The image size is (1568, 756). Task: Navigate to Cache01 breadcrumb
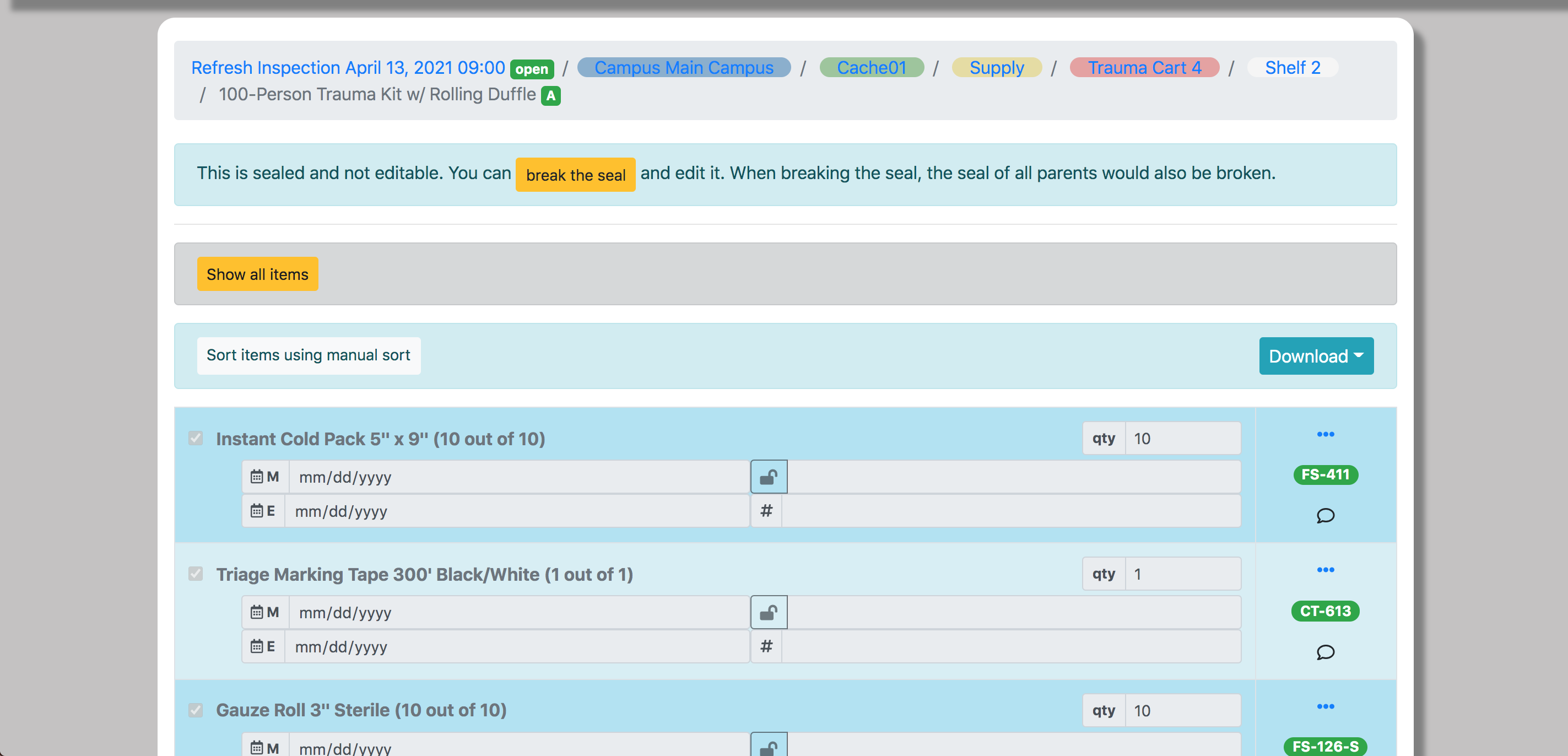click(x=872, y=68)
